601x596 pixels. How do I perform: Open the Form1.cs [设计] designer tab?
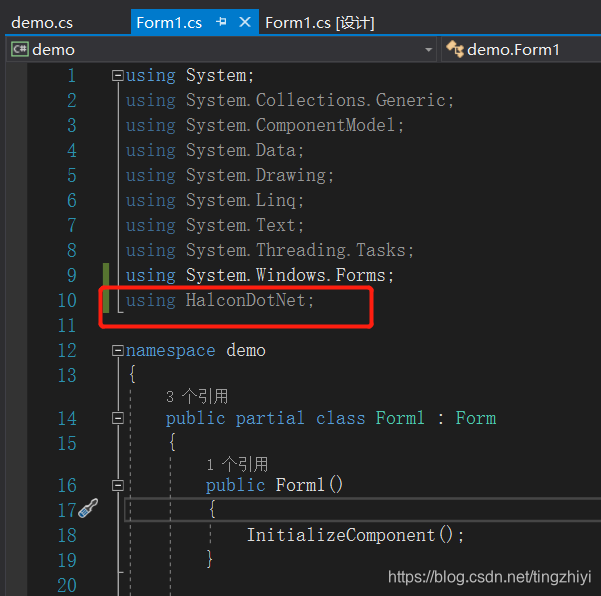click(320, 23)
